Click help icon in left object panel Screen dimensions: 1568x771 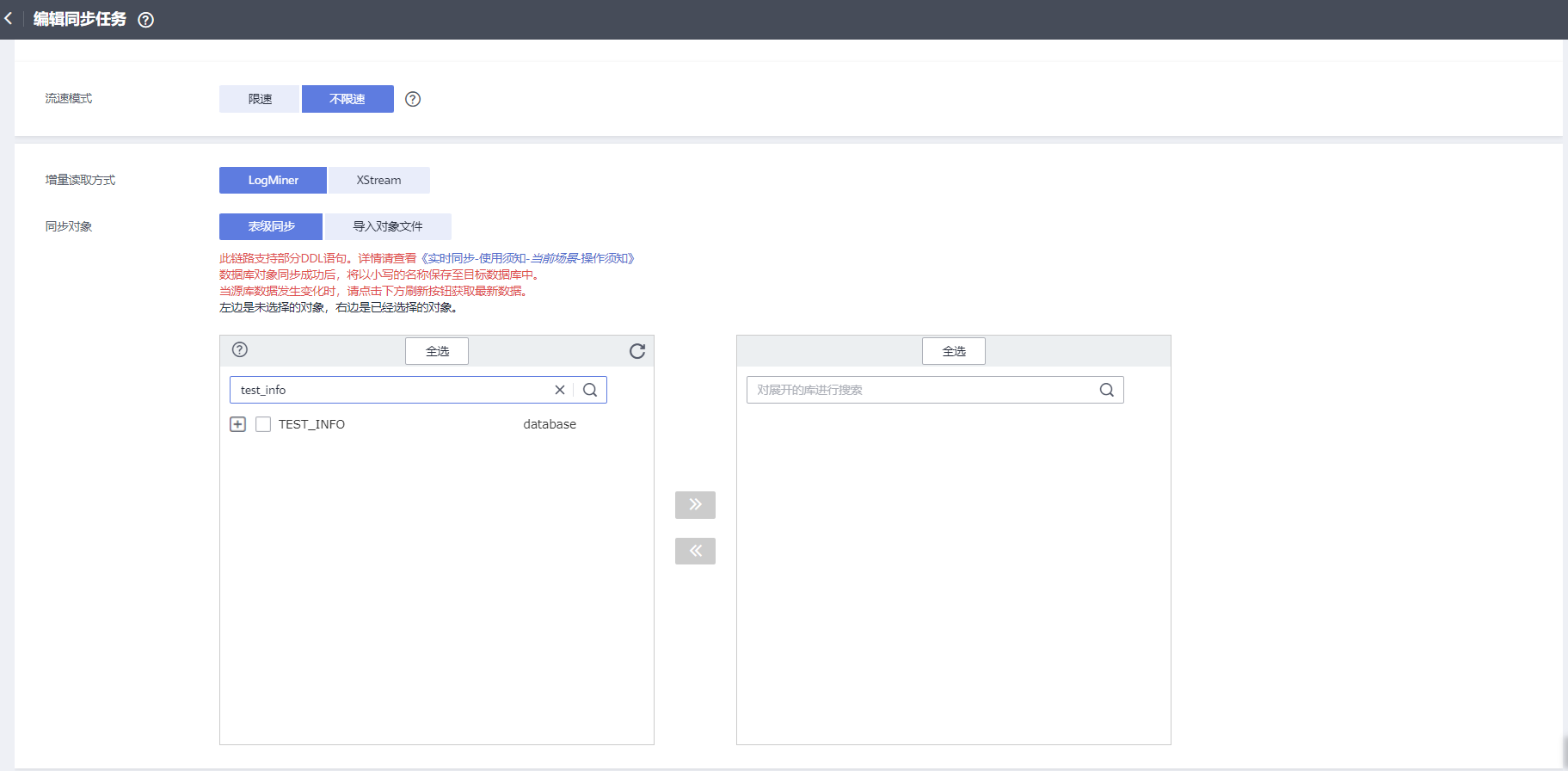[240, 349]
